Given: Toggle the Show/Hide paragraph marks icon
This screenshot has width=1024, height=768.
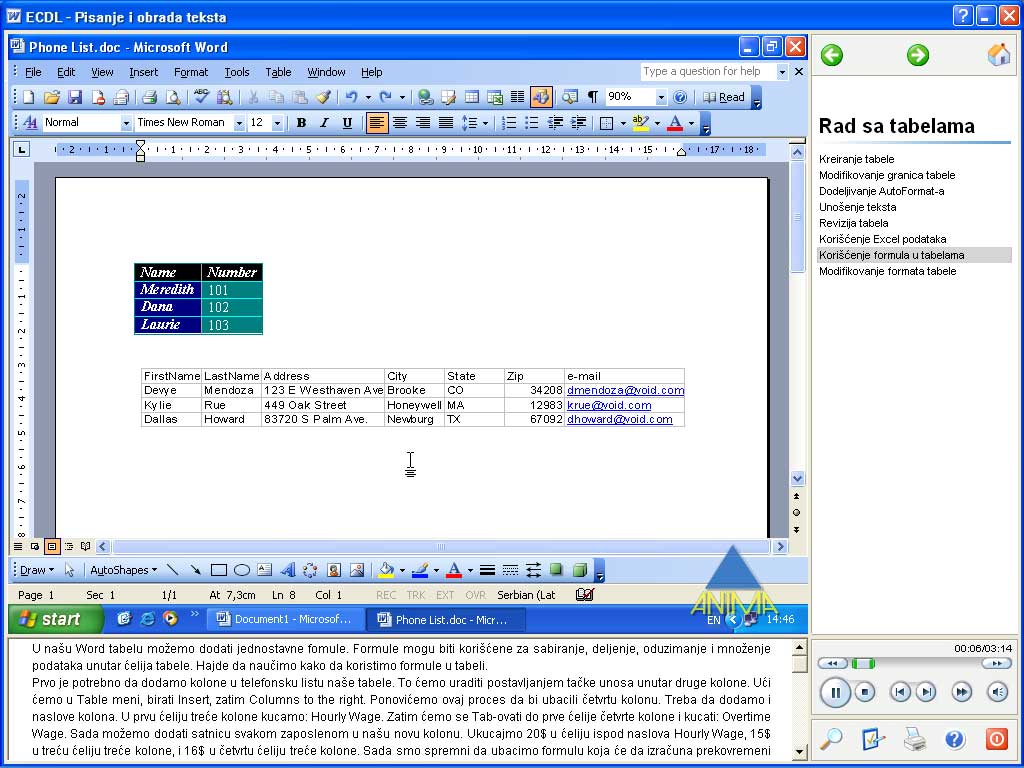Looking at the screenshot, I should 592,97.
